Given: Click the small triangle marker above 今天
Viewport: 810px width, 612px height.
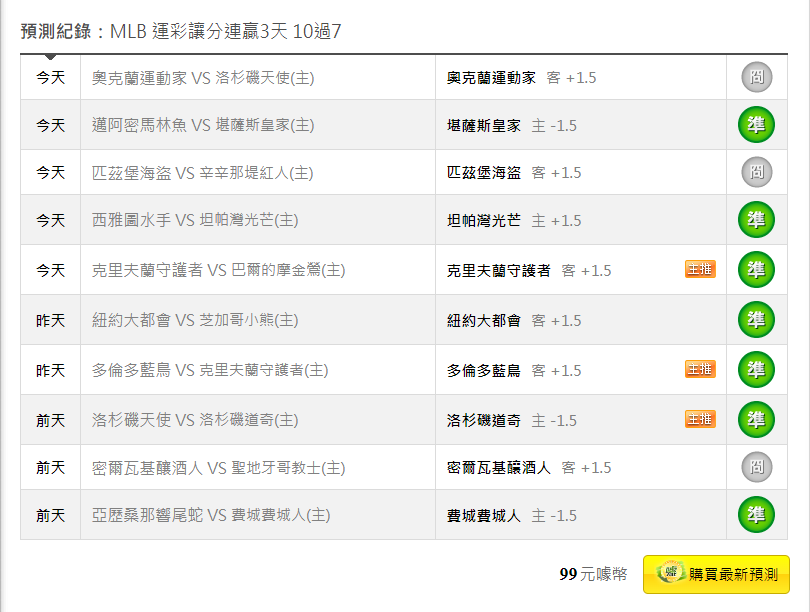Looking at the screenshot, I should [50, 57].
